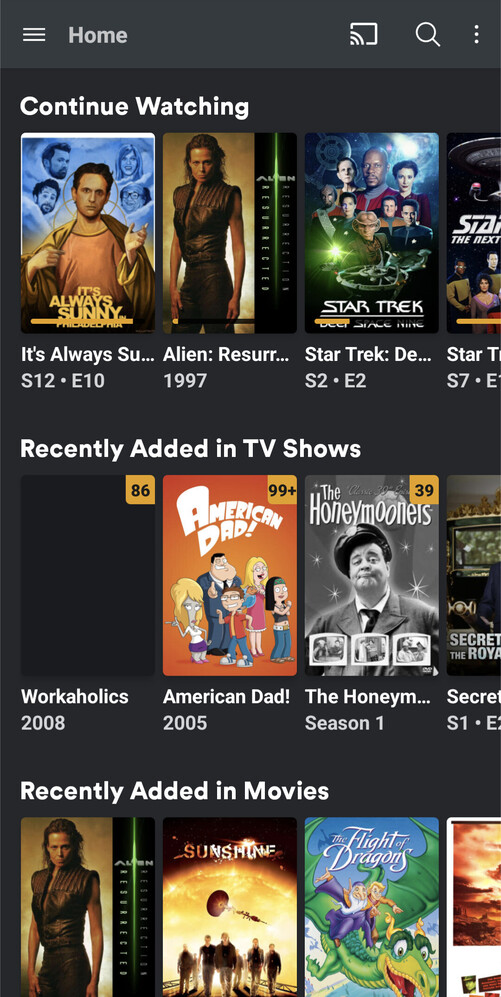The height and width of the screenshot is (997, 501).
Task: Select Star Trek: Deep Space Nine poster
Action: pos(371,233)
